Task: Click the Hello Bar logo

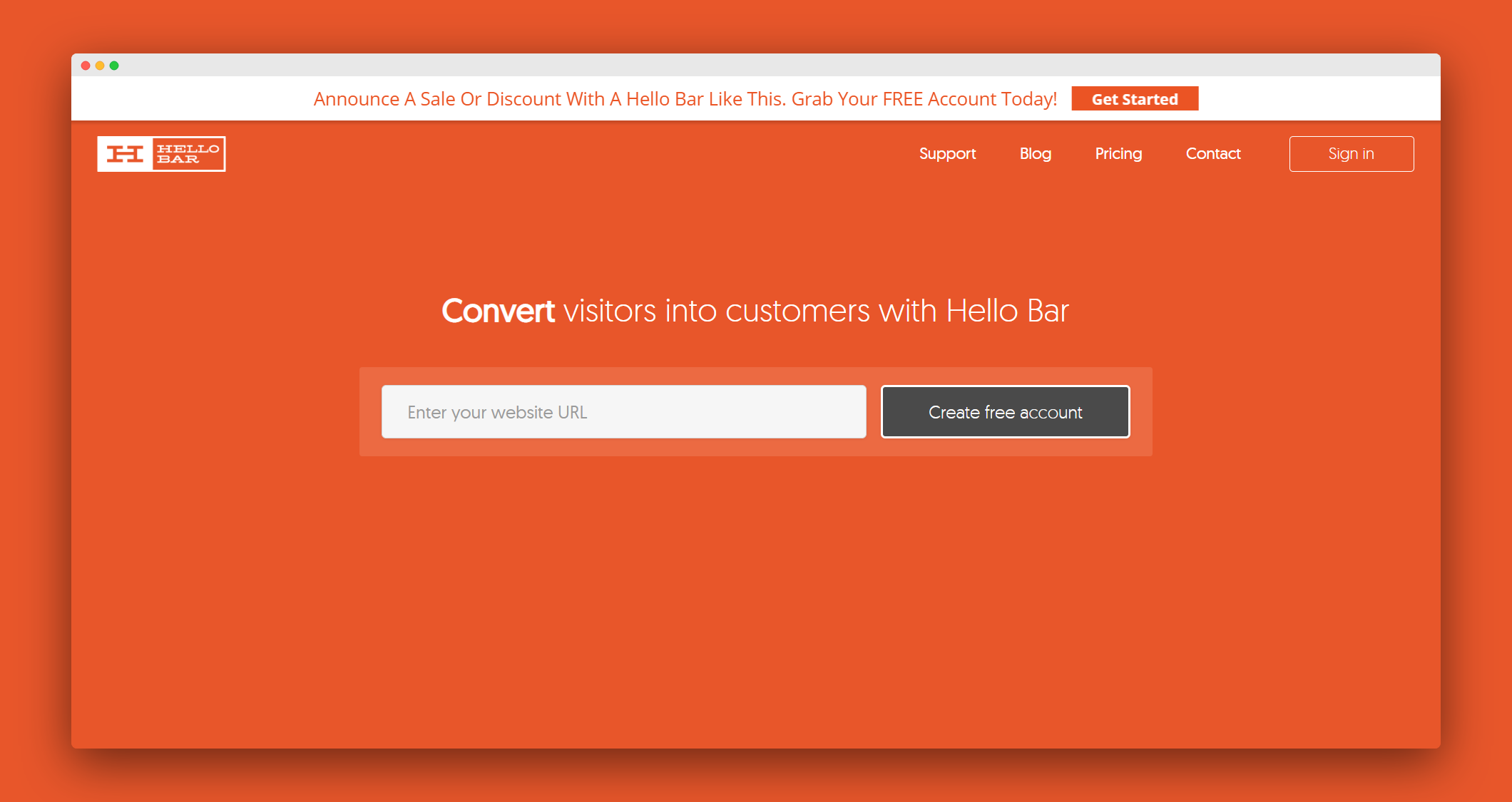Action: coord(160,153)
